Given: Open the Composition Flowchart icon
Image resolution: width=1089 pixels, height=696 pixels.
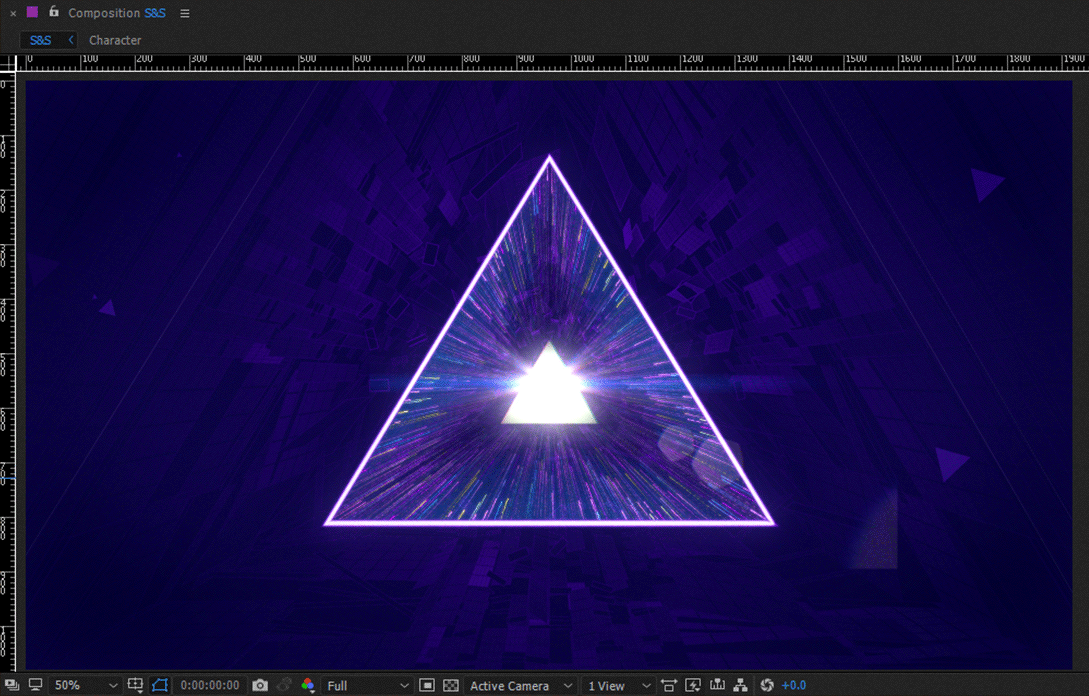Looking at the screenshot, I should click(740, 685).
